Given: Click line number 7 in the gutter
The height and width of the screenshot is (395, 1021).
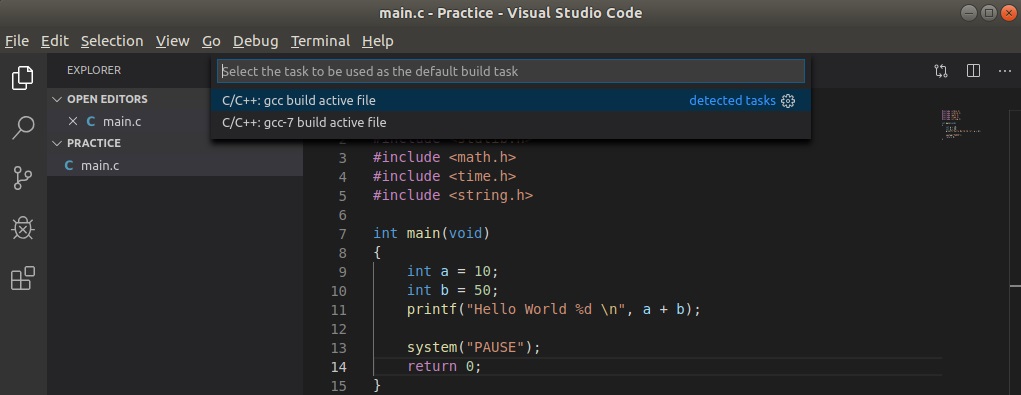Looking at the screenshot, I should pyautogui.click(x=343, y=234).
